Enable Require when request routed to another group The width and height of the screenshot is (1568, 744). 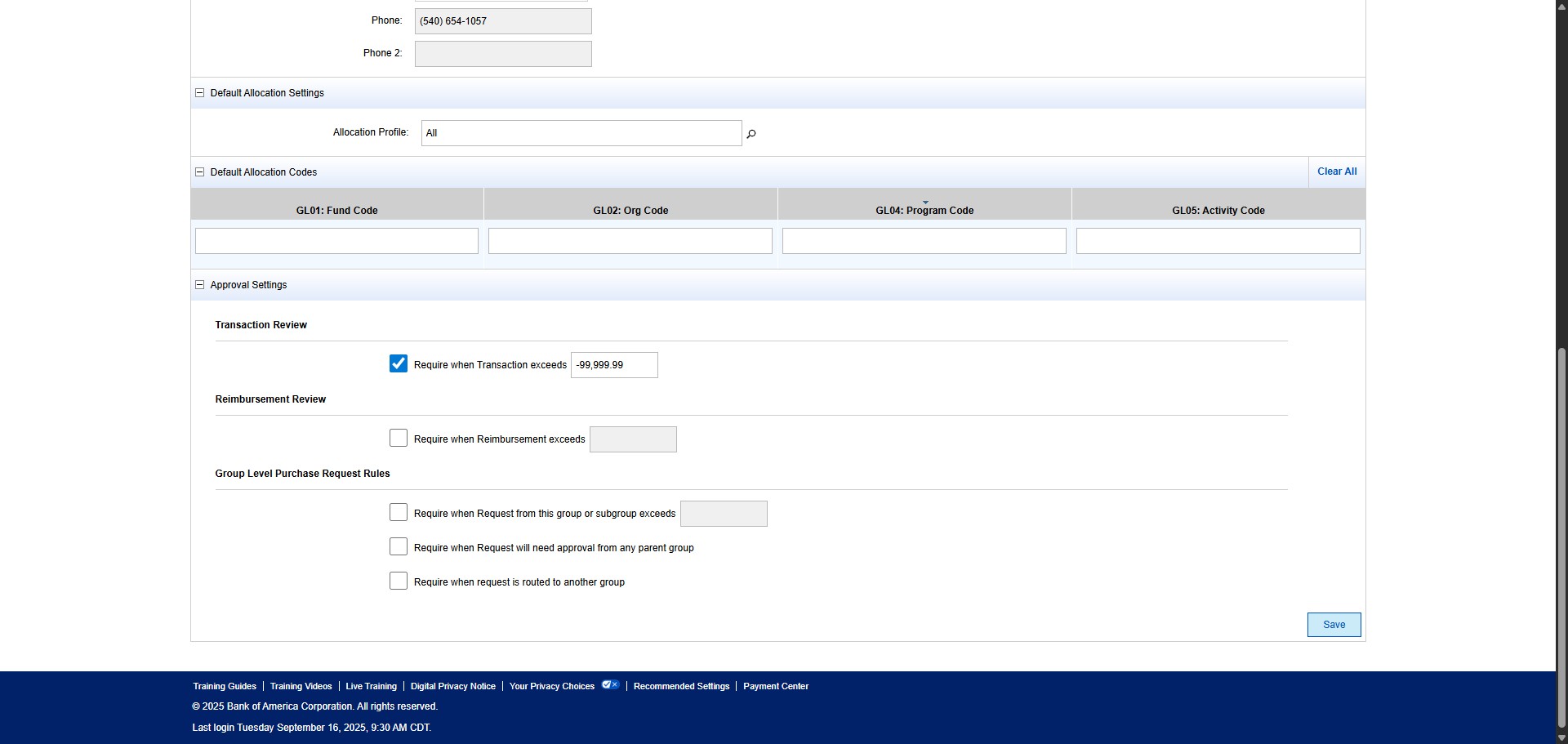[399, 581]
